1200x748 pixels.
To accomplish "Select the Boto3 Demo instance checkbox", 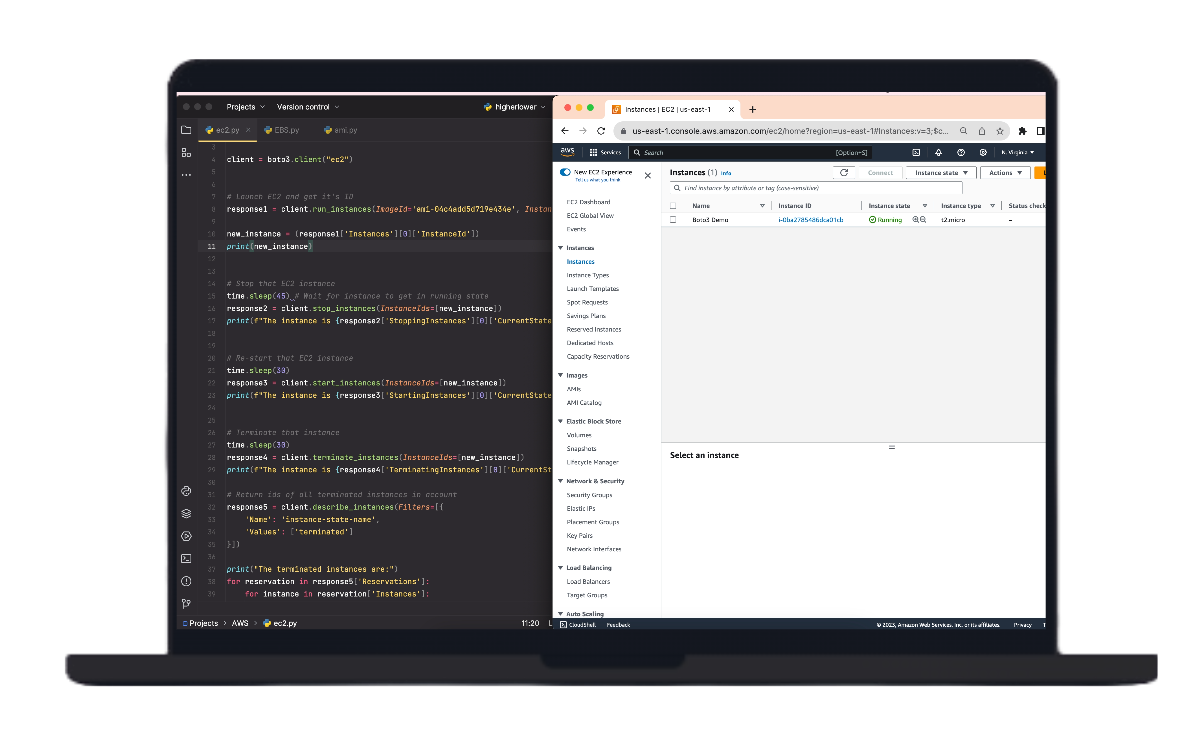I will coord(673,219).
